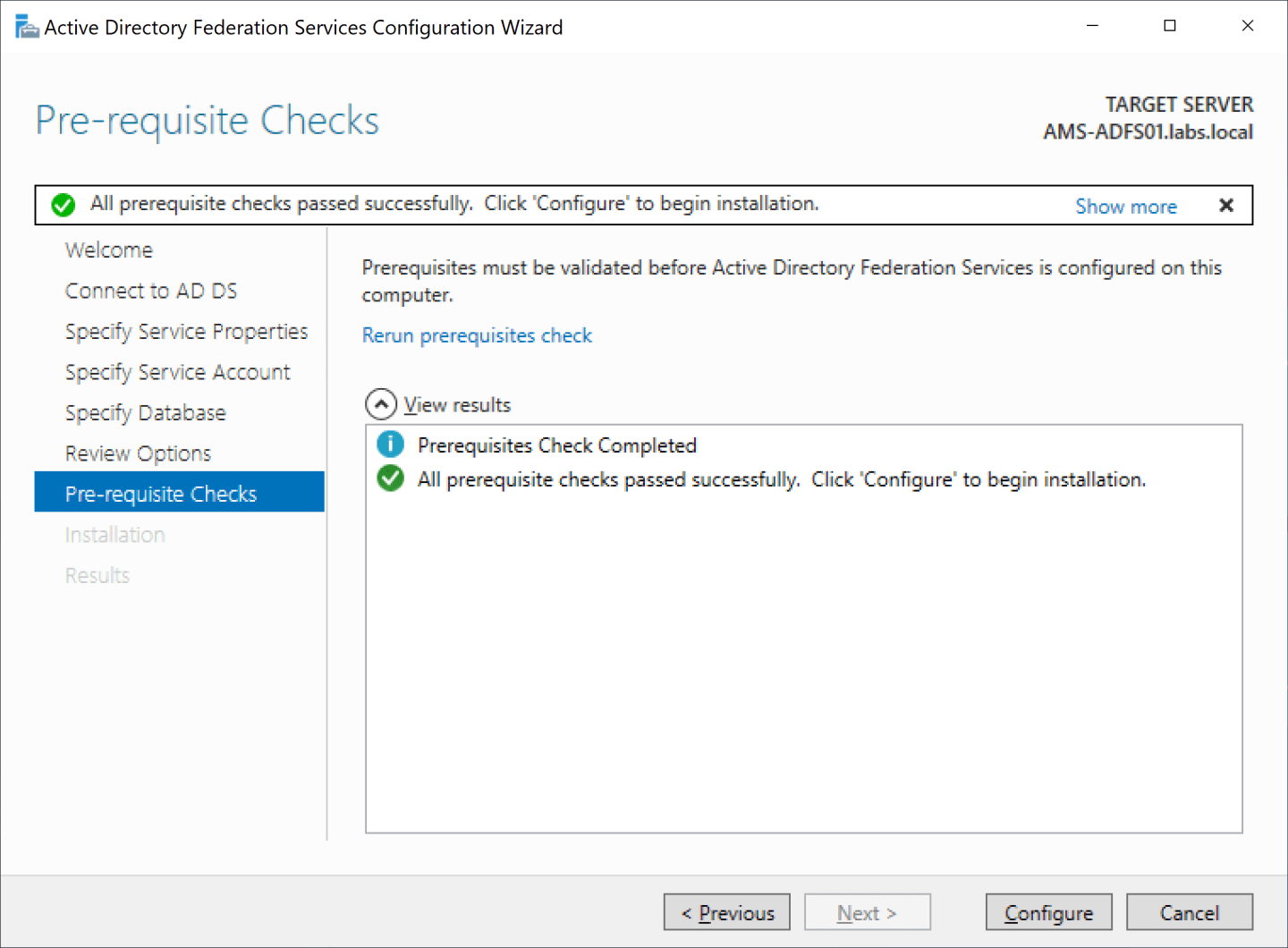Select Specify Service Properties from the steps
Image resolution: width=1288 pixels, height=948 pixels.
(x=186, y=331)
